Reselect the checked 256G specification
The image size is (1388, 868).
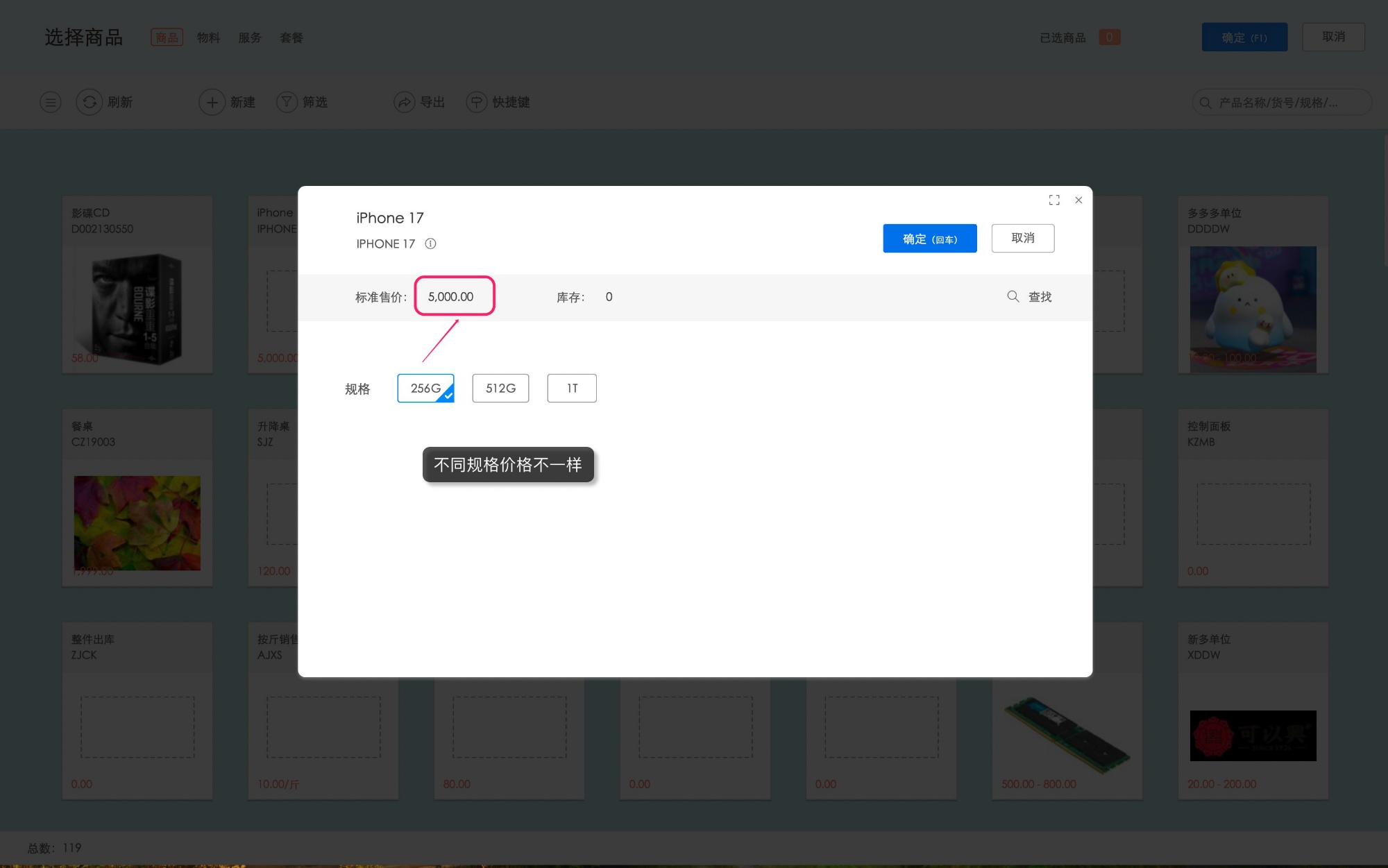(x=425, y=388)
